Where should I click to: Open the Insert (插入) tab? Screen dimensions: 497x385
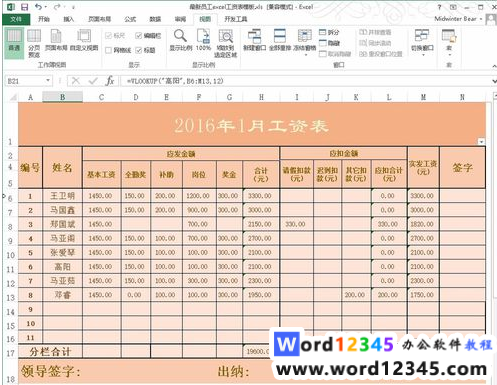pyautogui.click(x=68, y=19)
